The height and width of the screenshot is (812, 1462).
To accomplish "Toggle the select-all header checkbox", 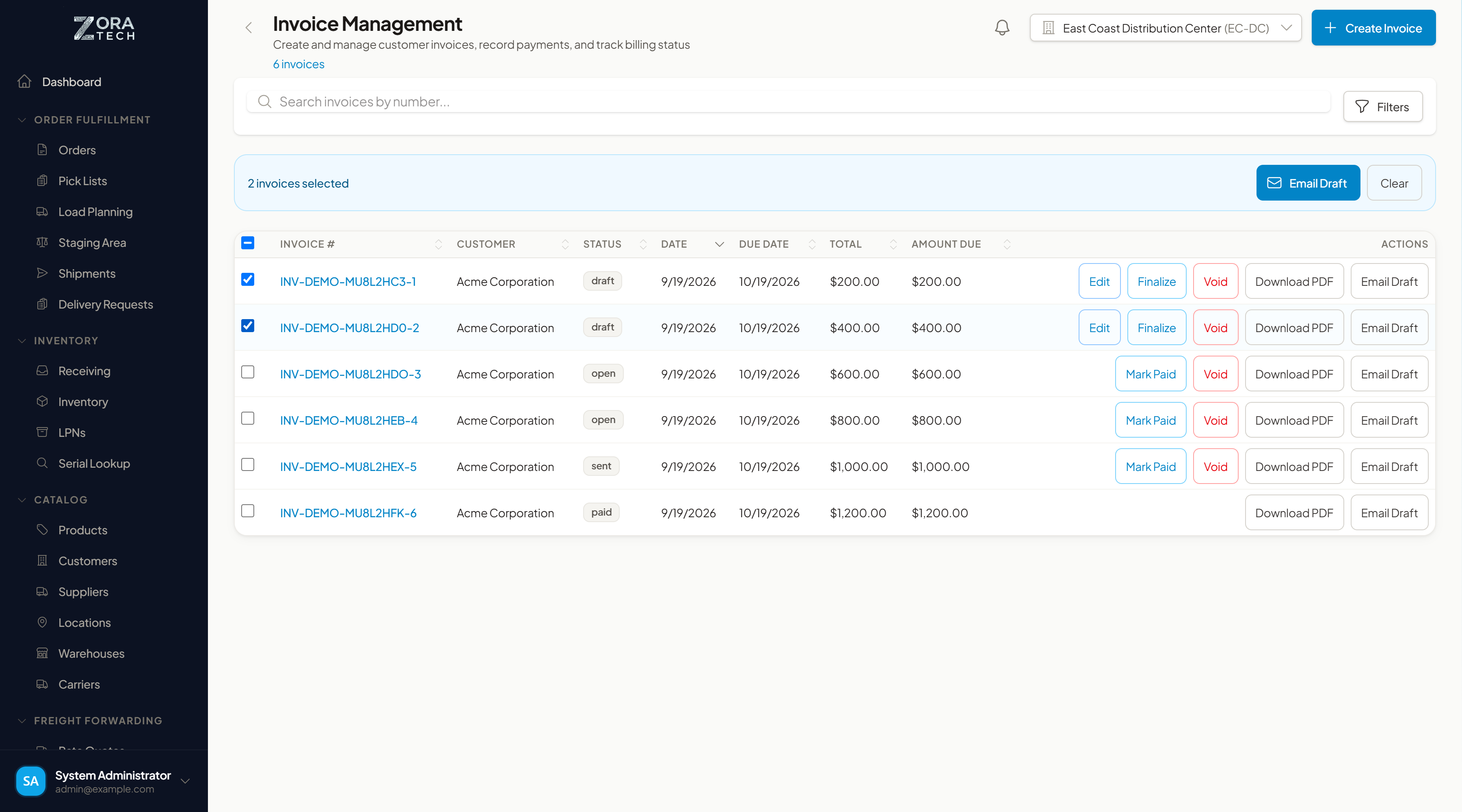I will (x=247, y=243).
